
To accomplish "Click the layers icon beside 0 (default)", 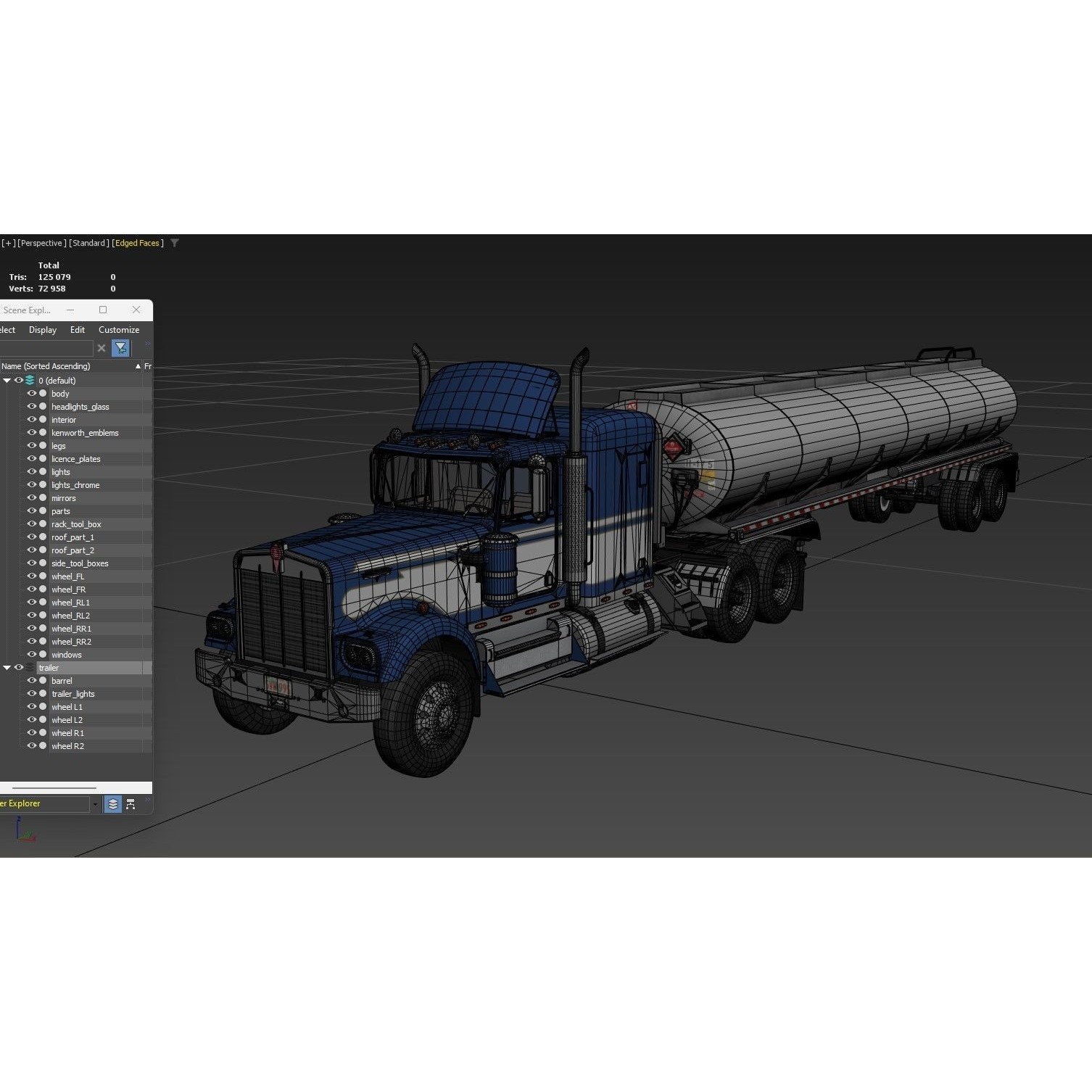I will (x=30, y=380).
